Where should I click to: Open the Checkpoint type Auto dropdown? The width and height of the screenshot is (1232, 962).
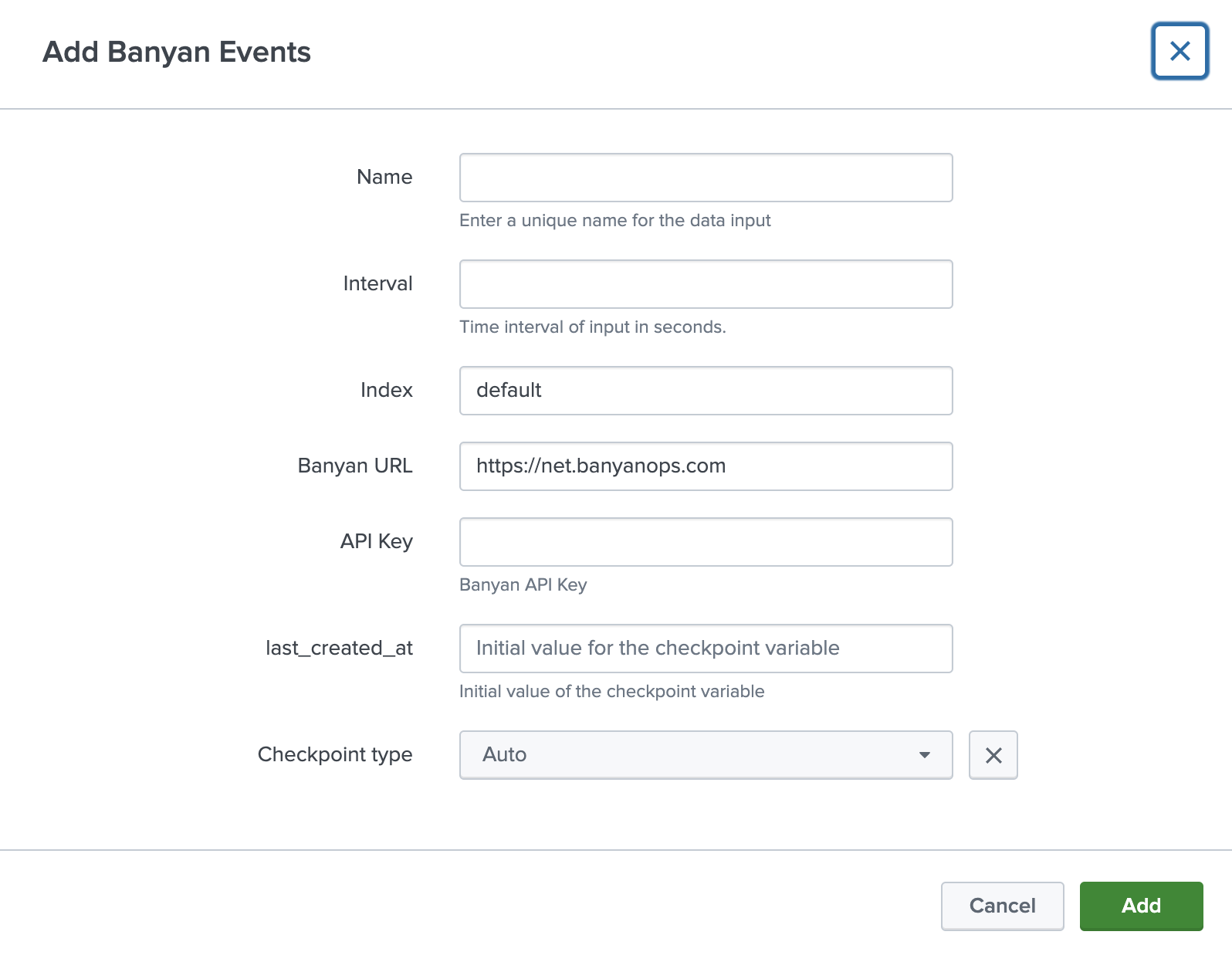[706, 755]
